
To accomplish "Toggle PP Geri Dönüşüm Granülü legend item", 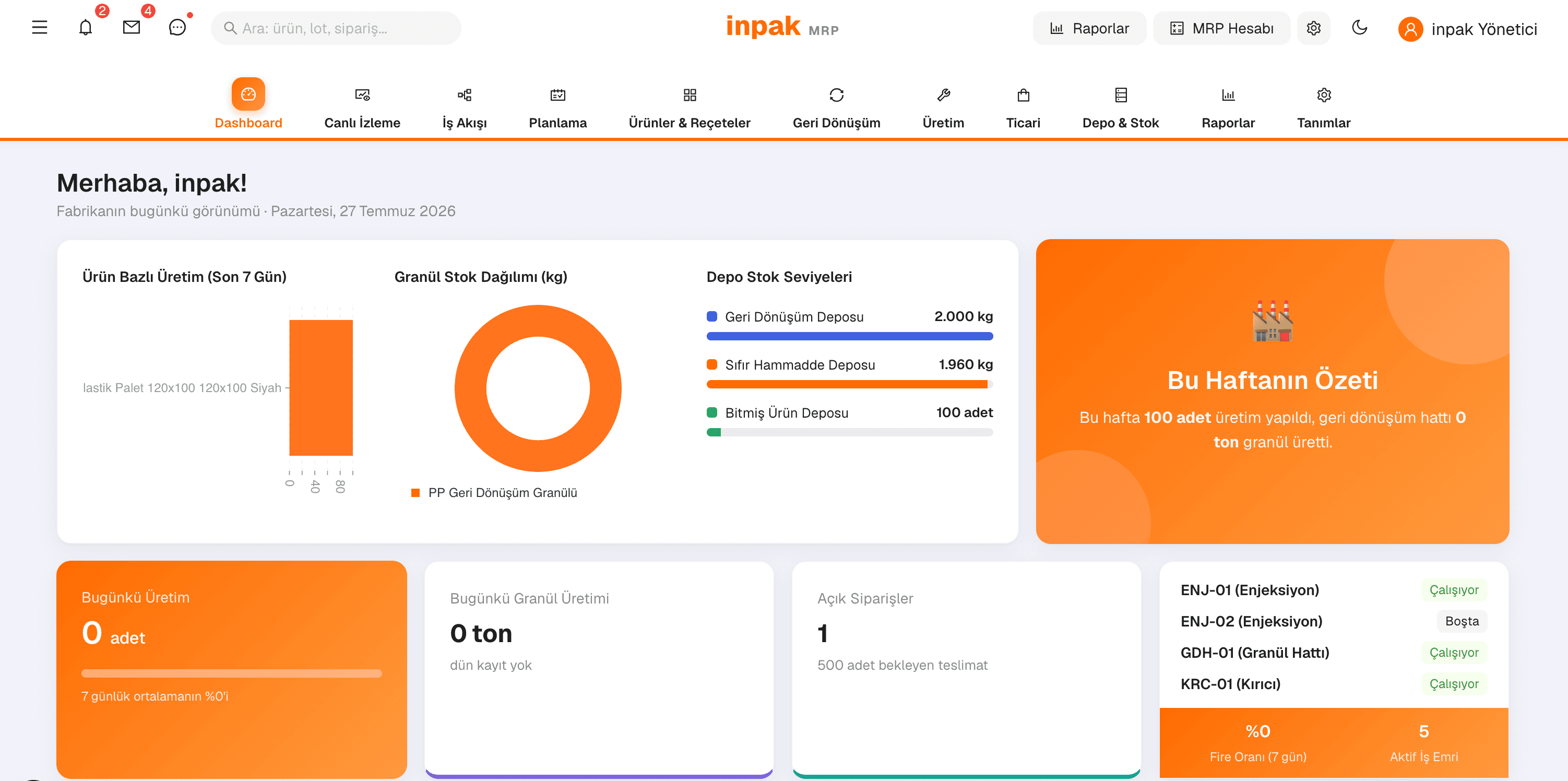I will pyautogui.click(x=494, y=492).
